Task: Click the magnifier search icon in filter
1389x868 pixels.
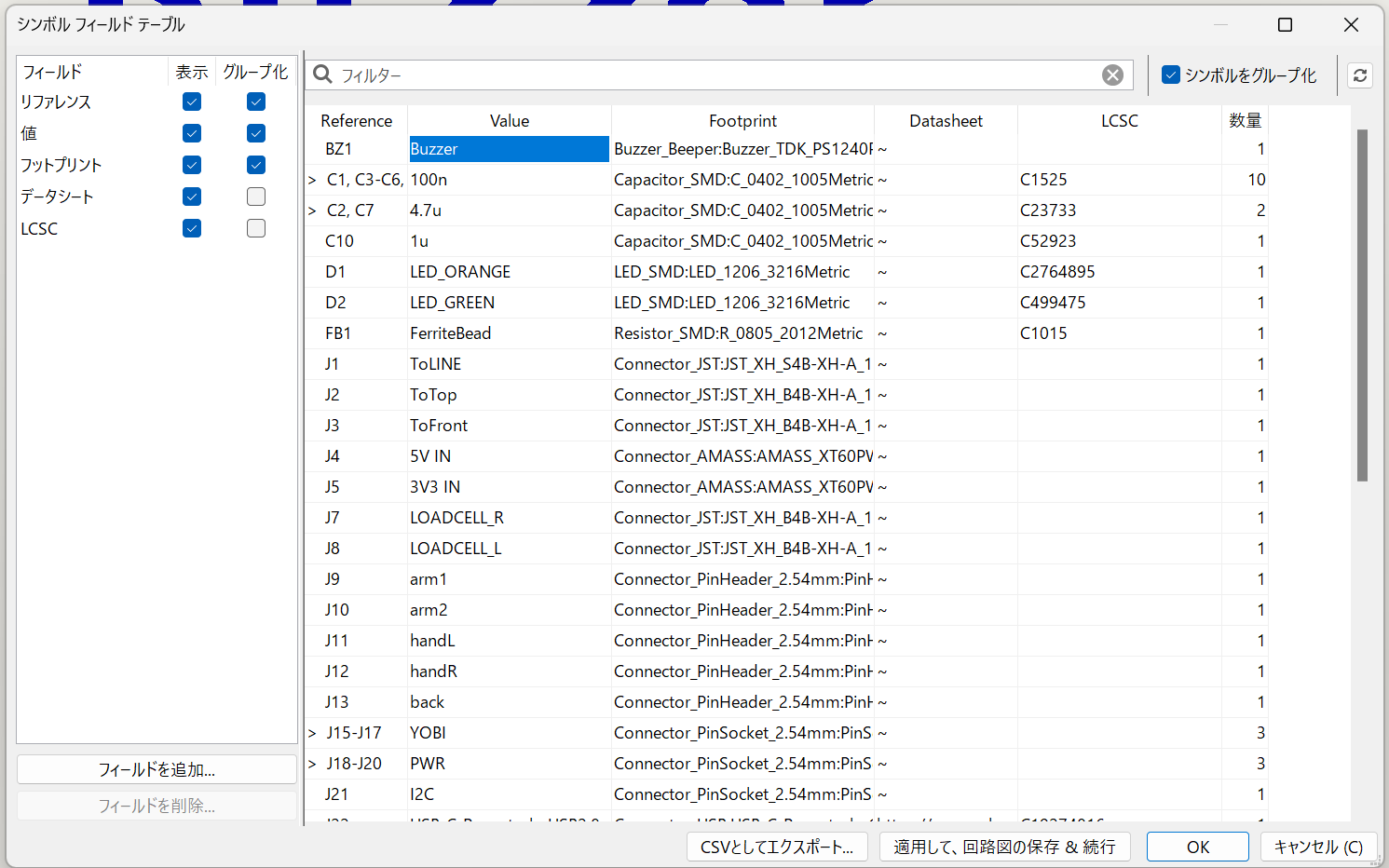Action: [x=322, y=75]
